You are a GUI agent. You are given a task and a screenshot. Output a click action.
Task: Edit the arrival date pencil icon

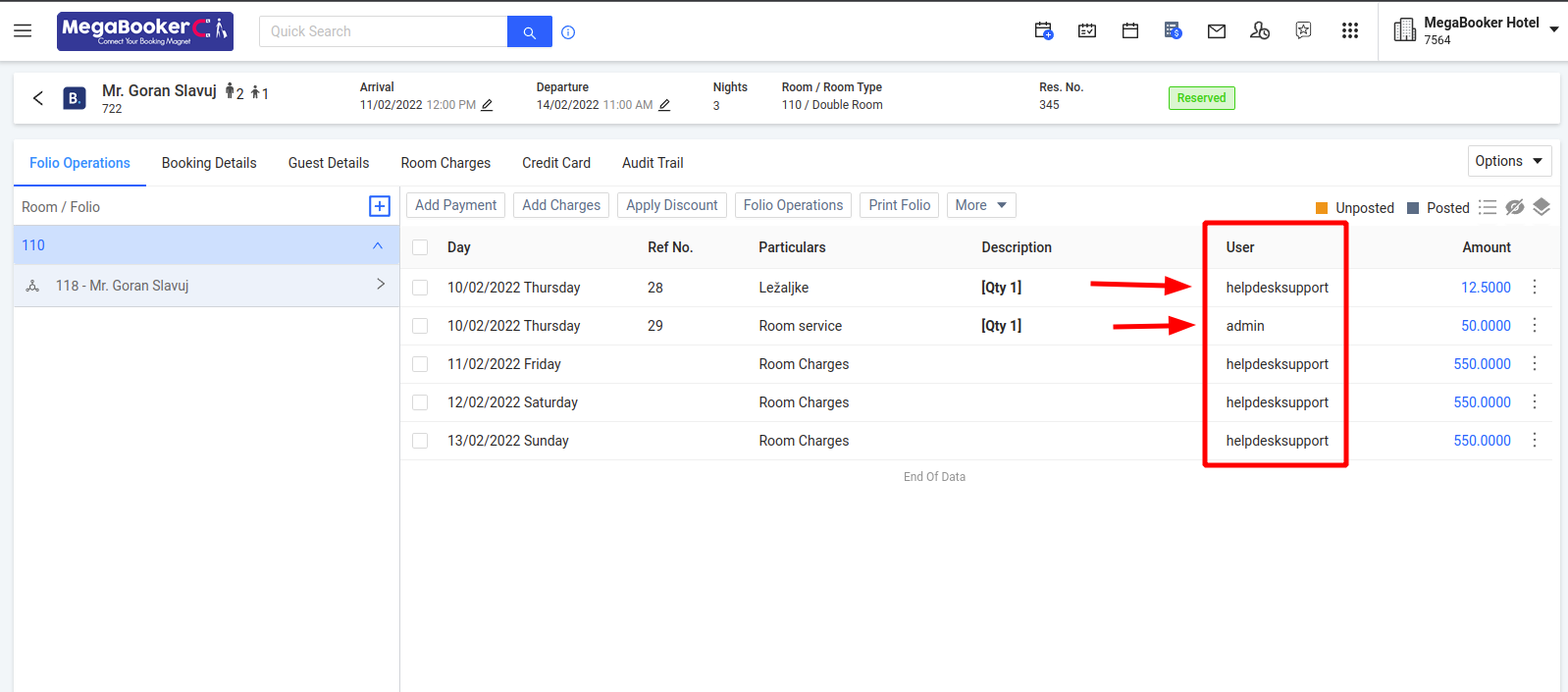point(487,105)
